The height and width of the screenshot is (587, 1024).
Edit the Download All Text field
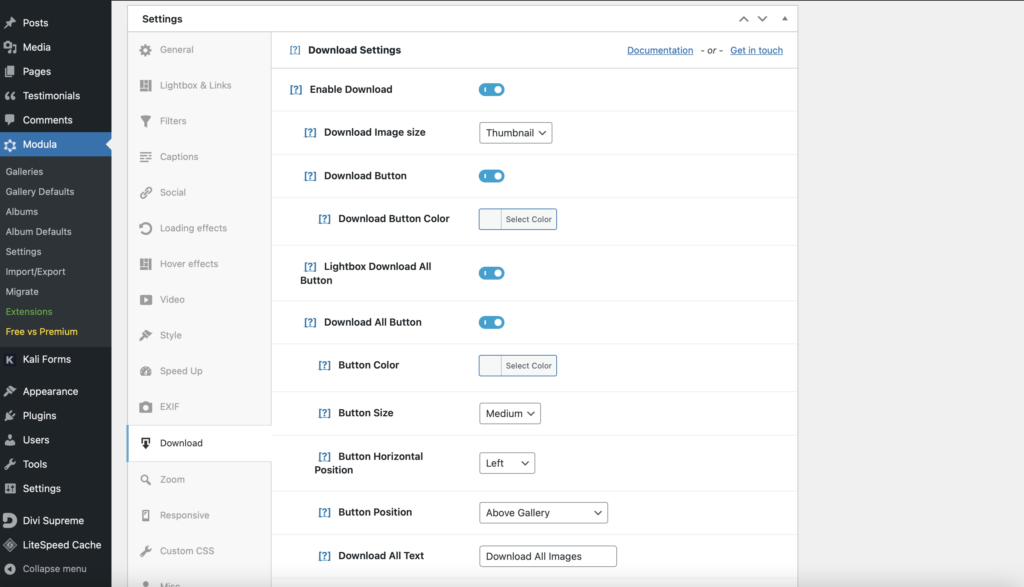547,556
